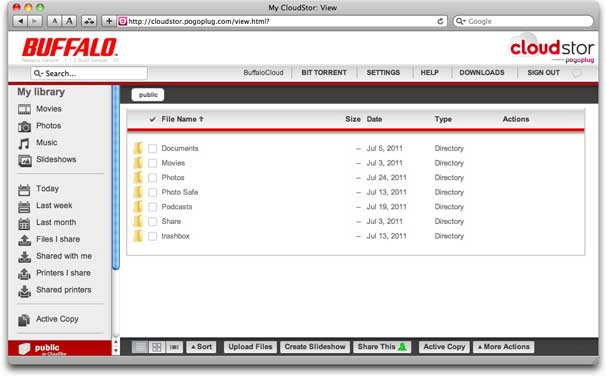The width and height of the screenshot is (606, 377).
Task: Check the Photos folder checkbox
Action: (153, 178)
